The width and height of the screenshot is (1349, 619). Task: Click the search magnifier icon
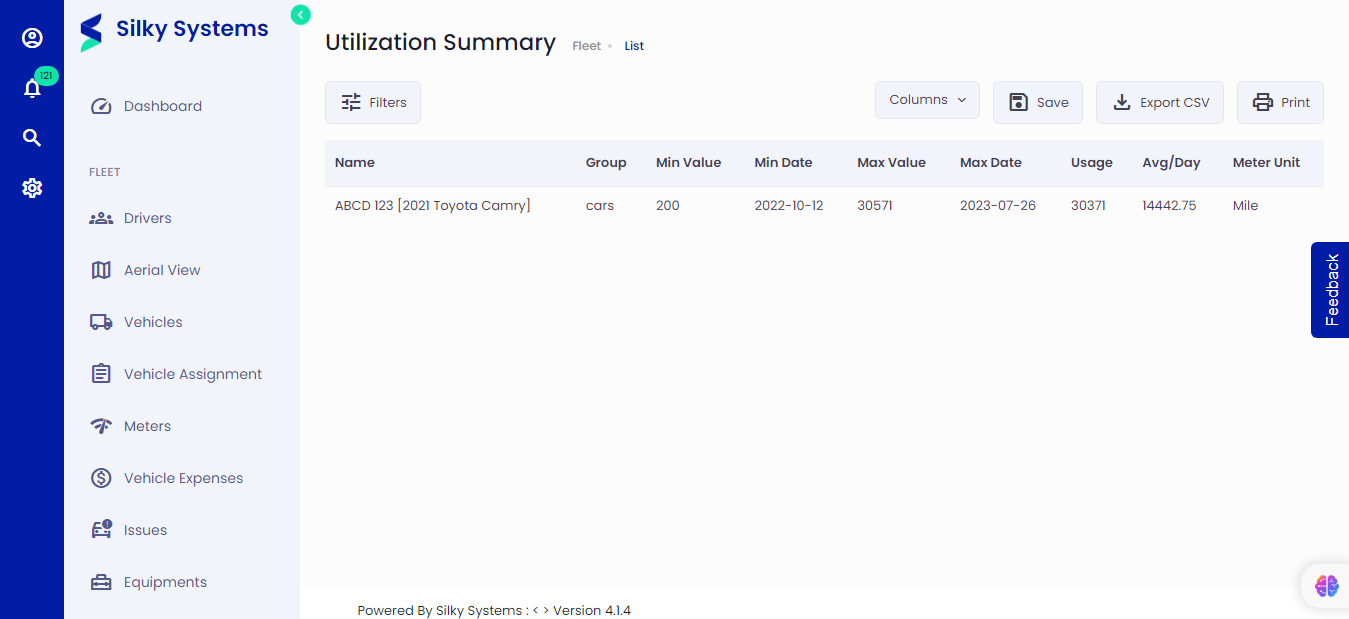32,138
